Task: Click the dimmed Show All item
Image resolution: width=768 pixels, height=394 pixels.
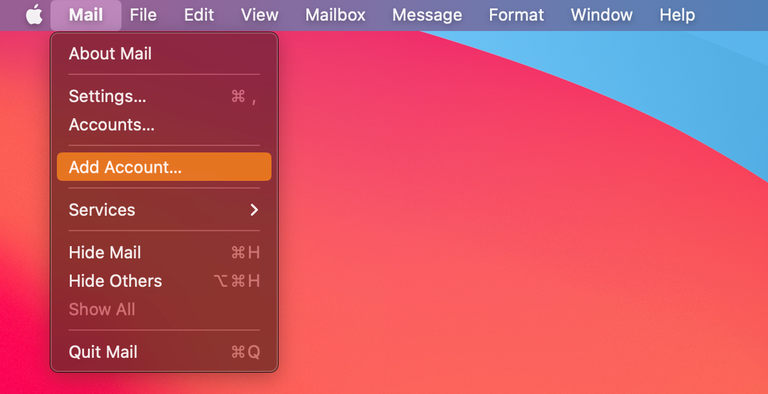Action: click(x=164, y=309)
